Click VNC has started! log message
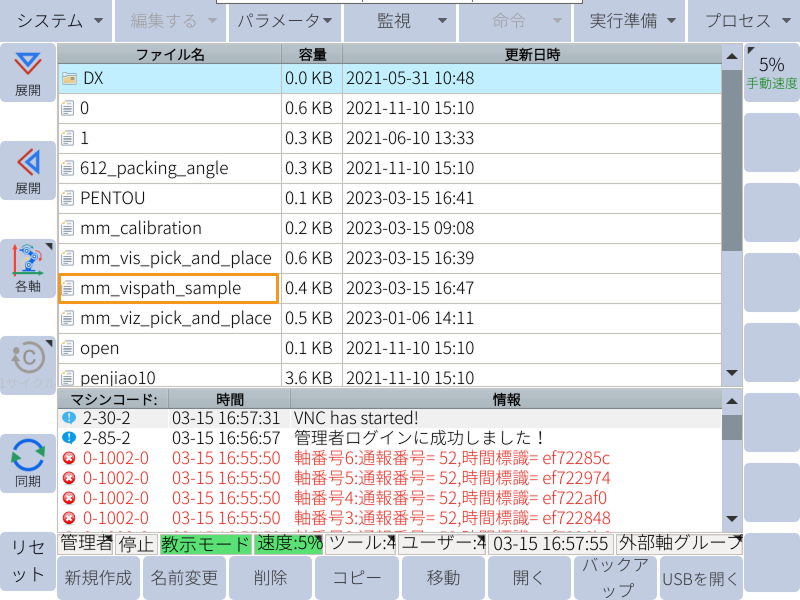Viewport: 800px width, 600px height. tap(356, 418)
